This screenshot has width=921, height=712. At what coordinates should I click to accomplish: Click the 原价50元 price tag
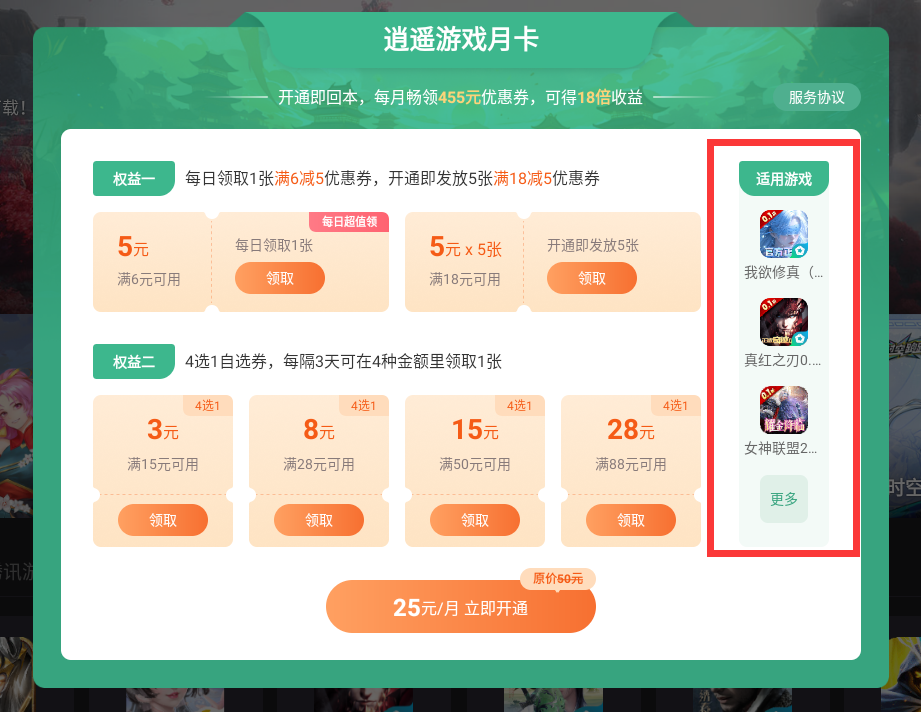(557, 579)
